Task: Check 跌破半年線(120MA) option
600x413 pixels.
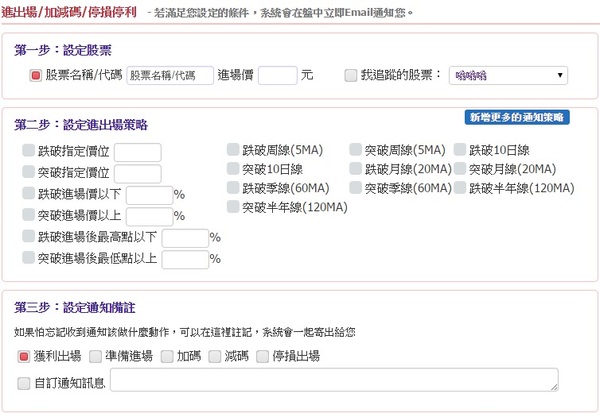Action: tap(460, 188)
